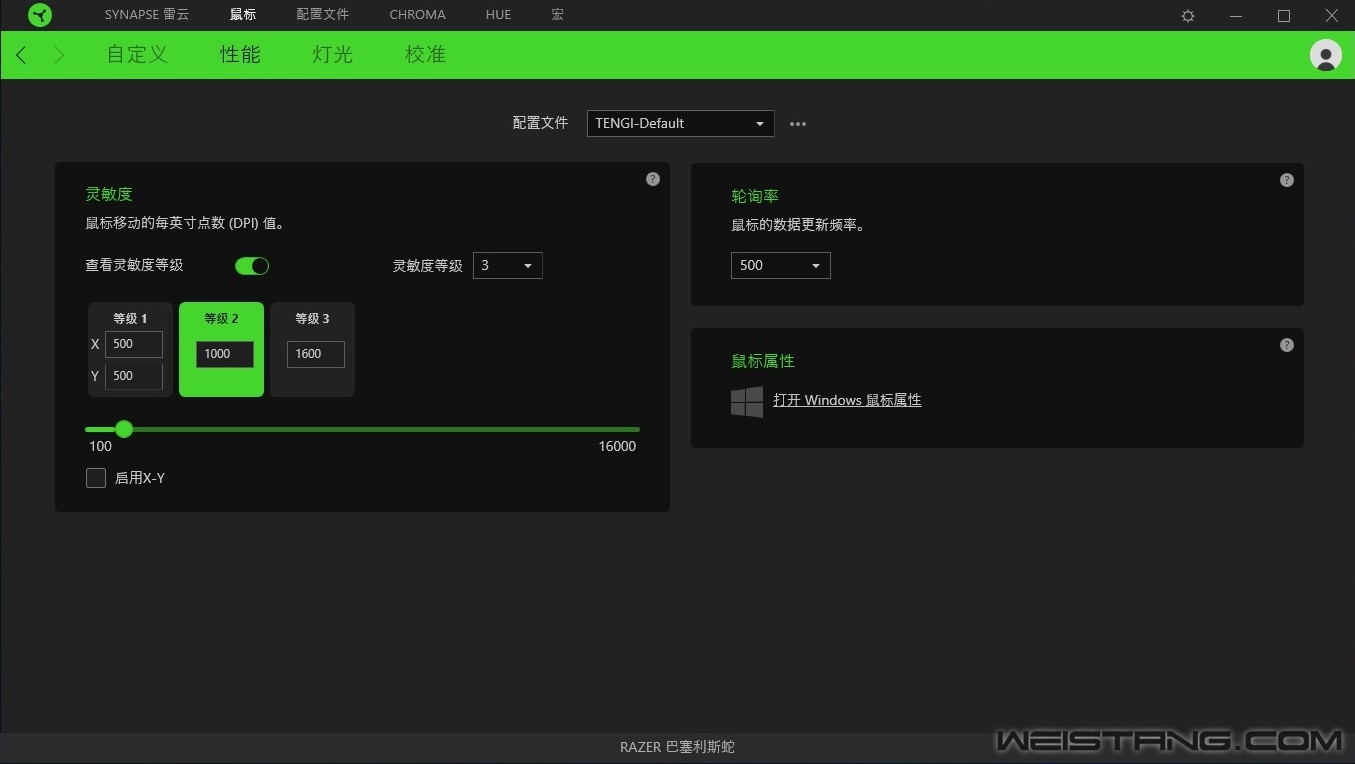
Task: Open the 打开 Windows 鼠标属性 link
Action: pyautogui.click(x=847, y=400)
